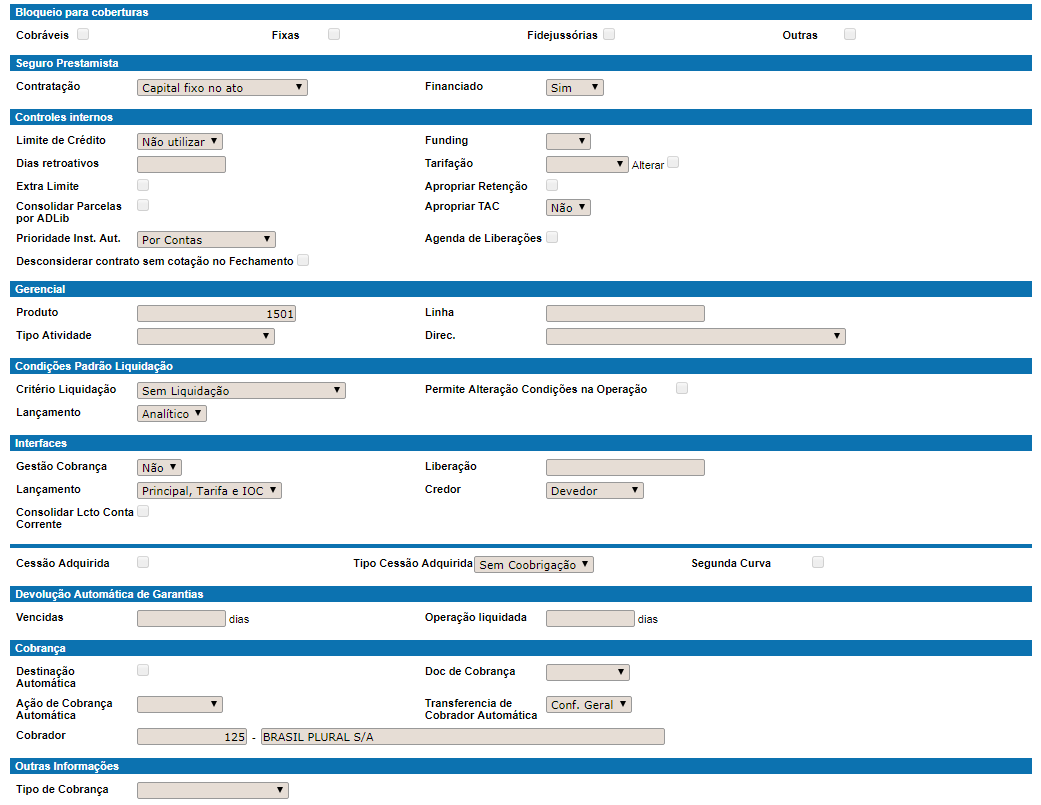Check Consolidar Lcto Conta Corrente box

click(143, 511)
